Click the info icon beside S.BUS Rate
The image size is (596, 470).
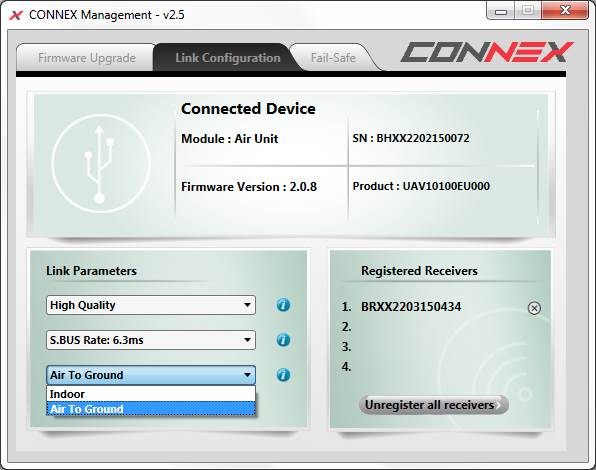pos(283,340)
